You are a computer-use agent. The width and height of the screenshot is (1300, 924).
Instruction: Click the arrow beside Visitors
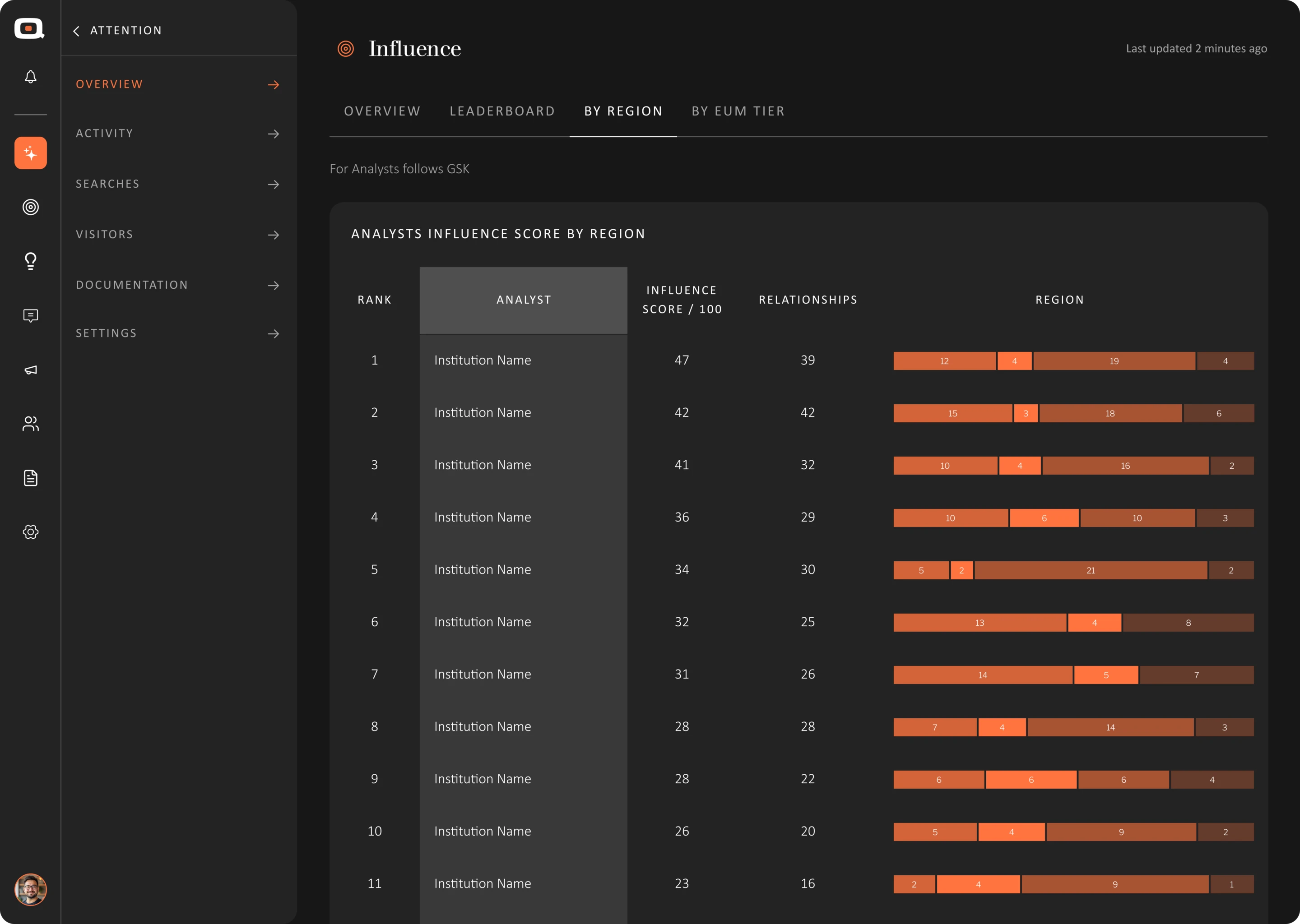tap(274, 235)
